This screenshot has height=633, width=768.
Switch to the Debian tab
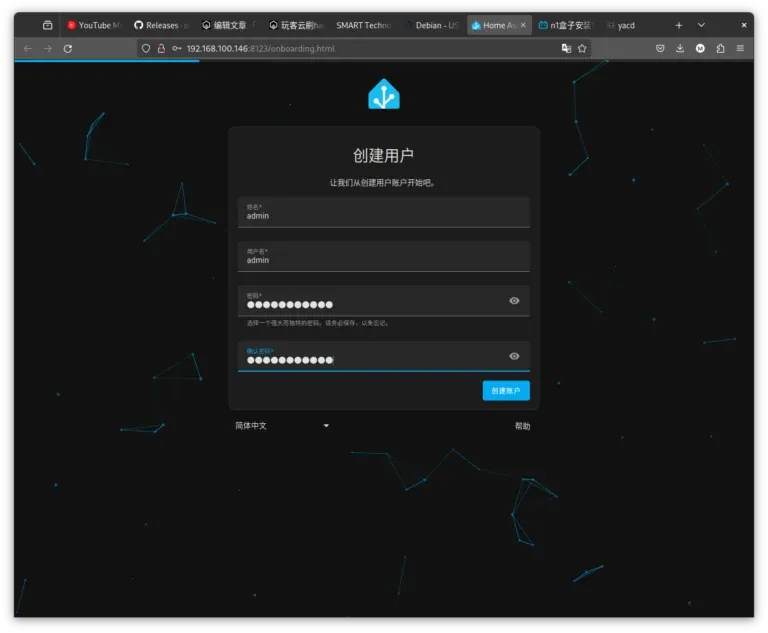tap(431, 25)
